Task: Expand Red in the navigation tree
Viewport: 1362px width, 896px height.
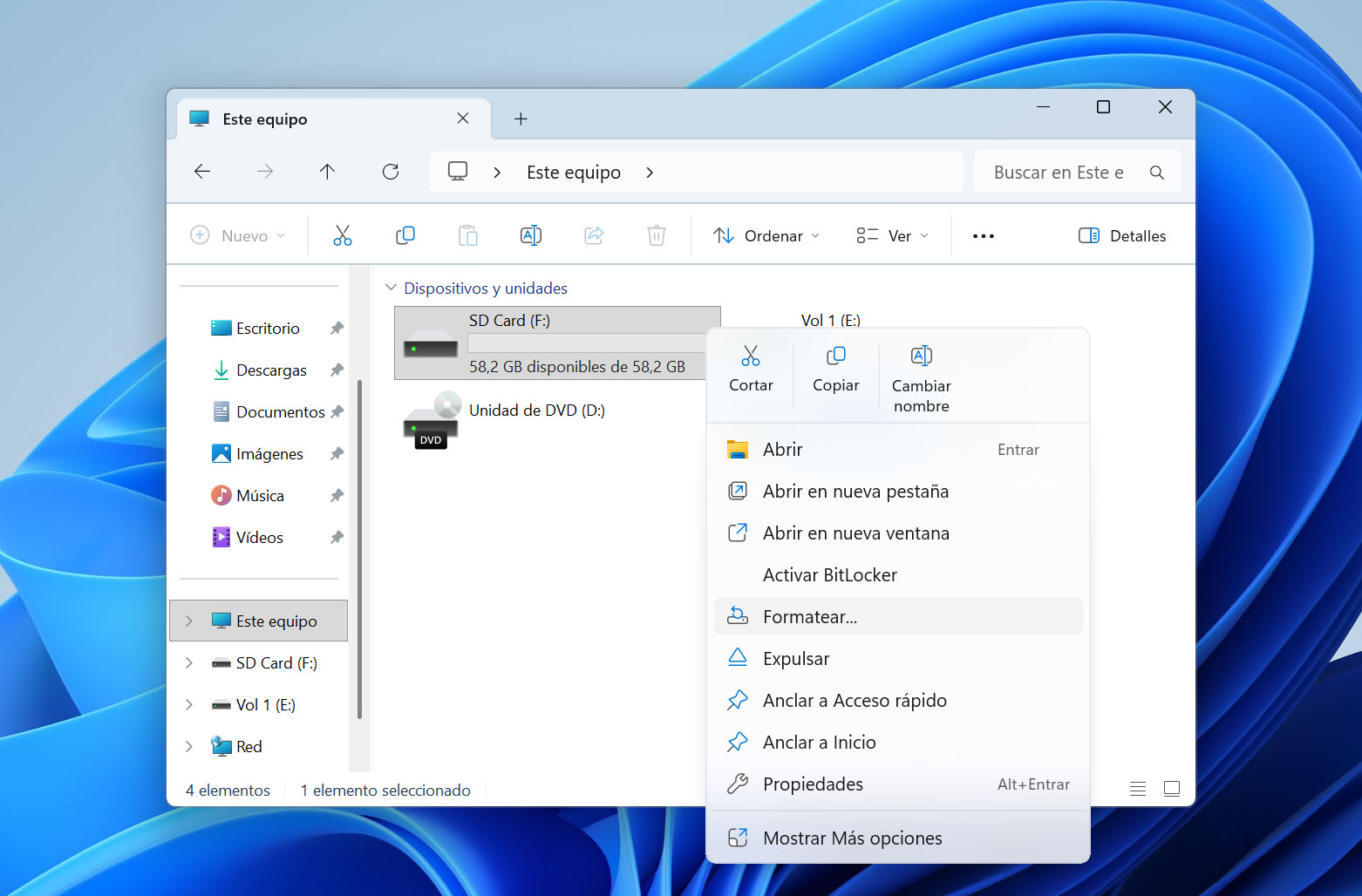Action: tap(189, 747)
